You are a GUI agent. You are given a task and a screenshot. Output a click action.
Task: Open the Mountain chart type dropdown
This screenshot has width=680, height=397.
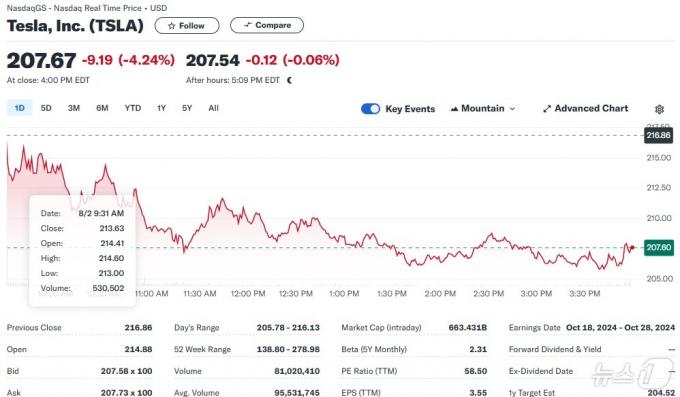(x=483, y=108)
